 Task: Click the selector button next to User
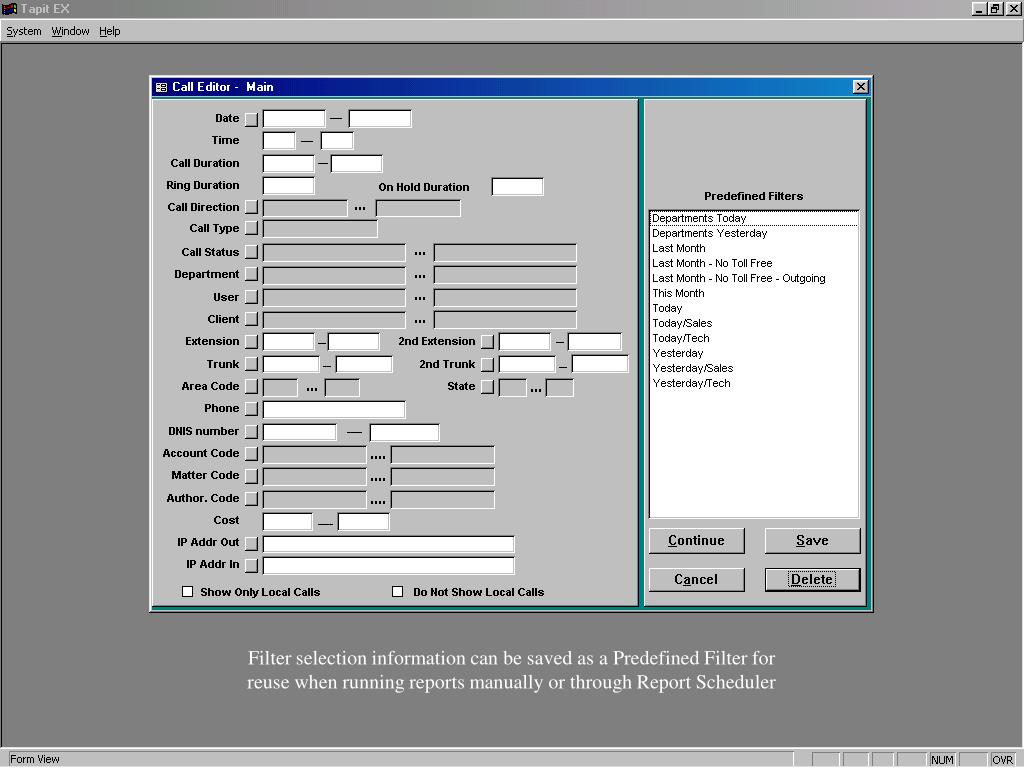251,298
